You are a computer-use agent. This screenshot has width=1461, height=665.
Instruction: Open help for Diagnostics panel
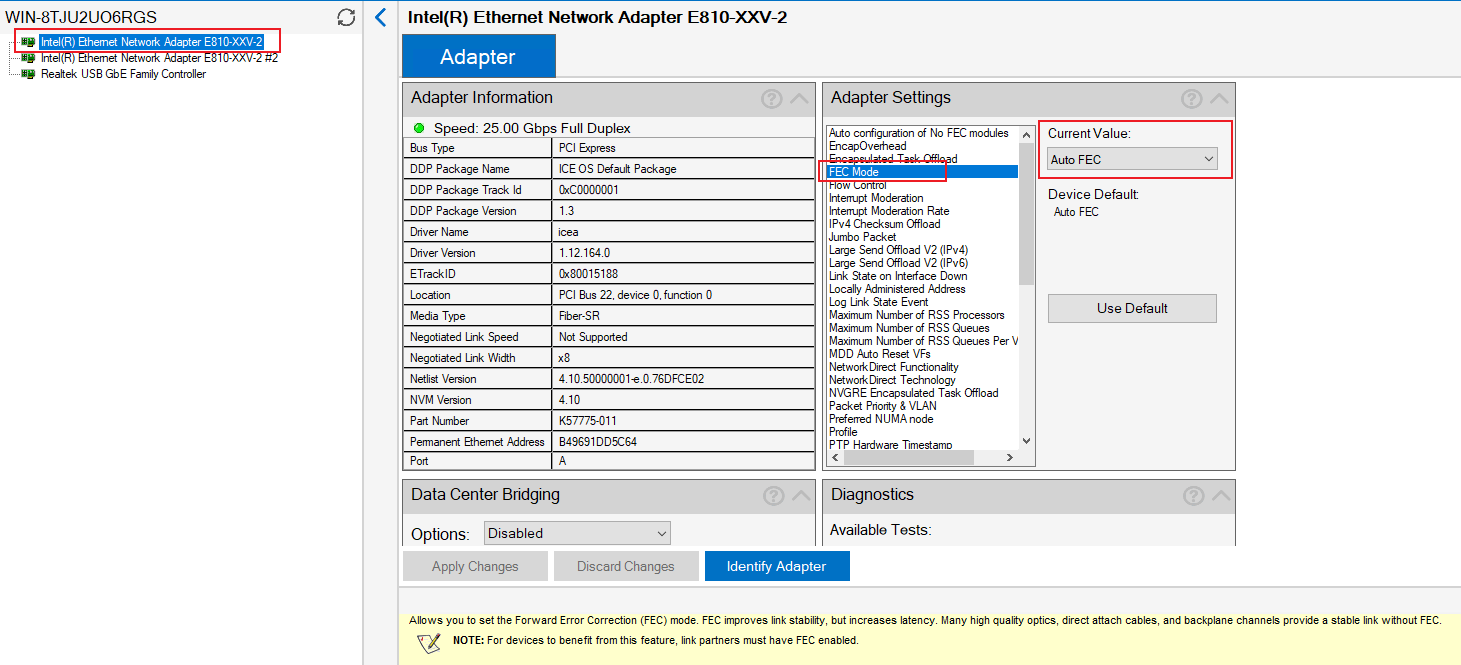[1193, 495]
